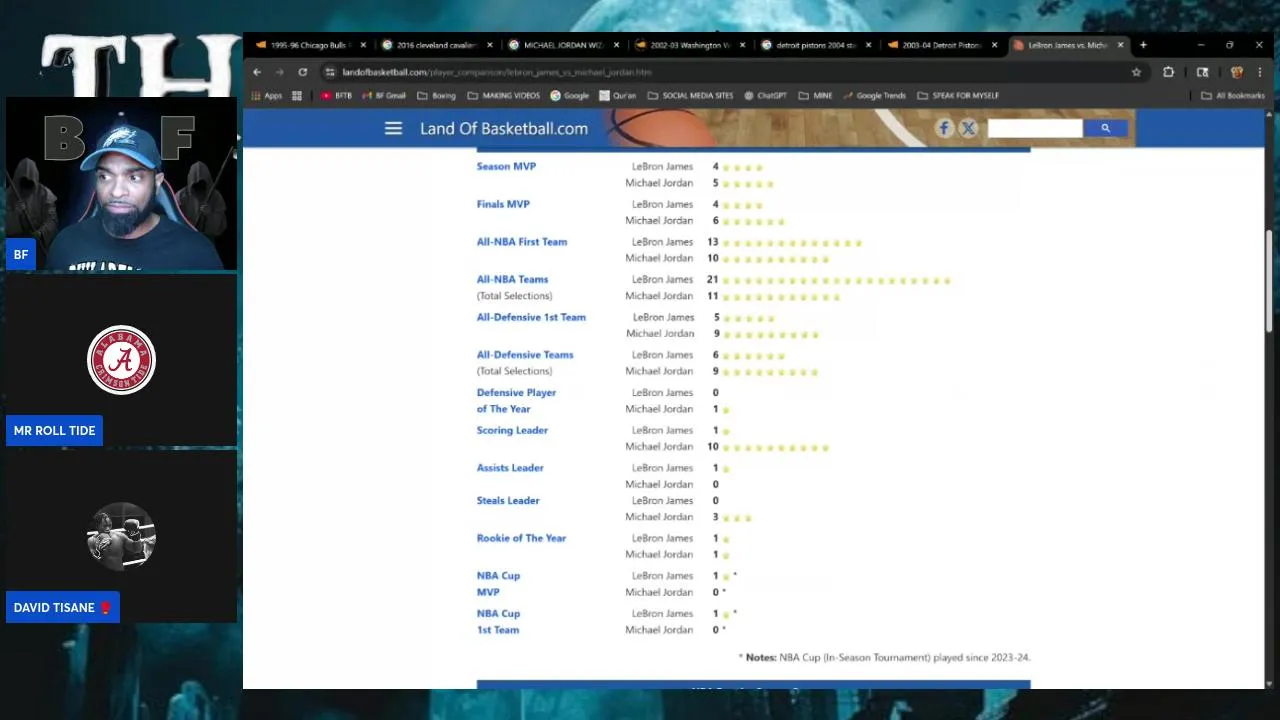This screenshot has height=720, width=1280.
Task: Expand the Boxing bookmarks folder
Action: (x=436, y=96)
